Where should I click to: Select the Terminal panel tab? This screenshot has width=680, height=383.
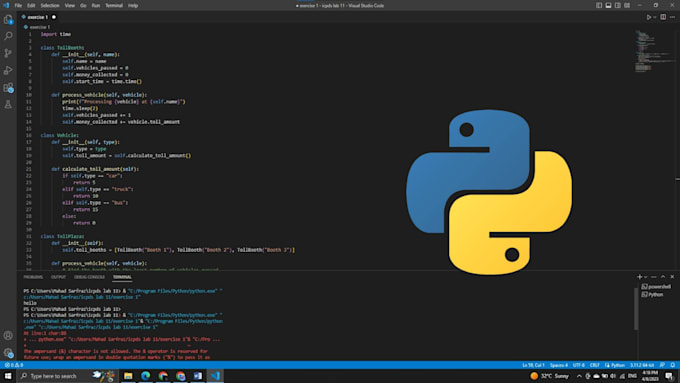click(x=122, y=277)
